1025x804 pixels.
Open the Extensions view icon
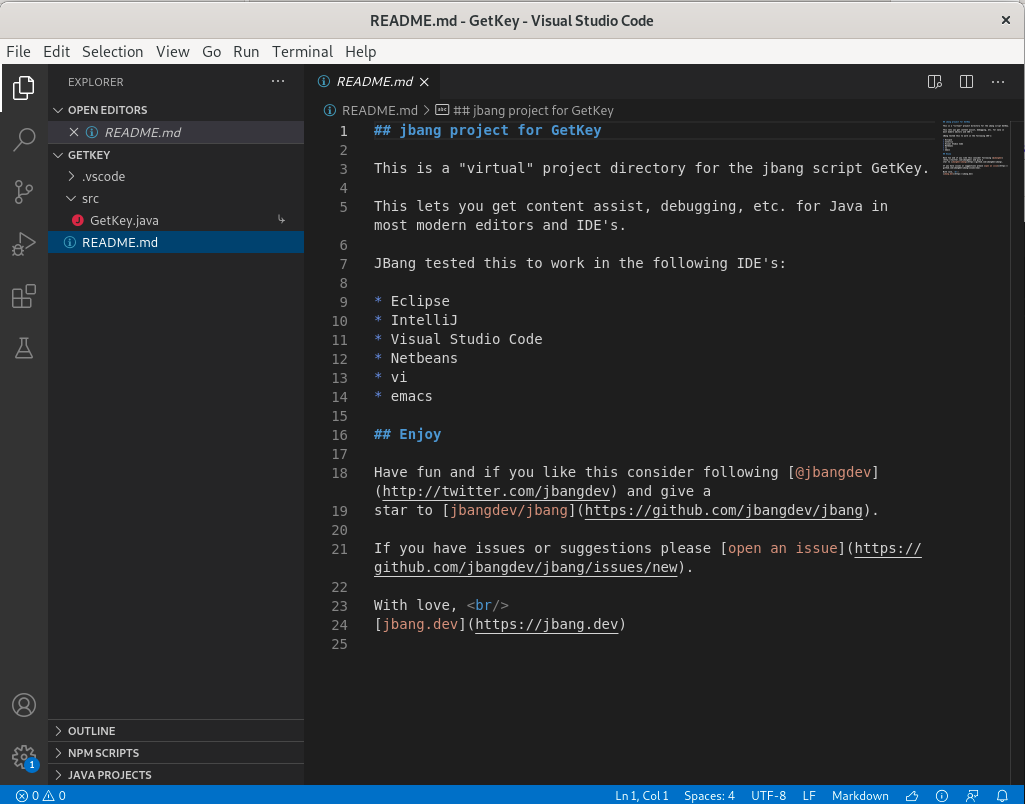coord(24,296)
